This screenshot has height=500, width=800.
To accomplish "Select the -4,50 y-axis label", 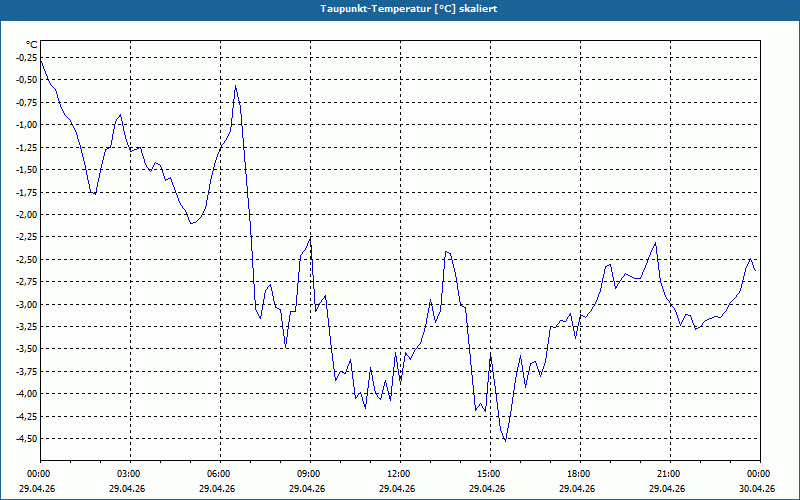I will pos(27,439).
